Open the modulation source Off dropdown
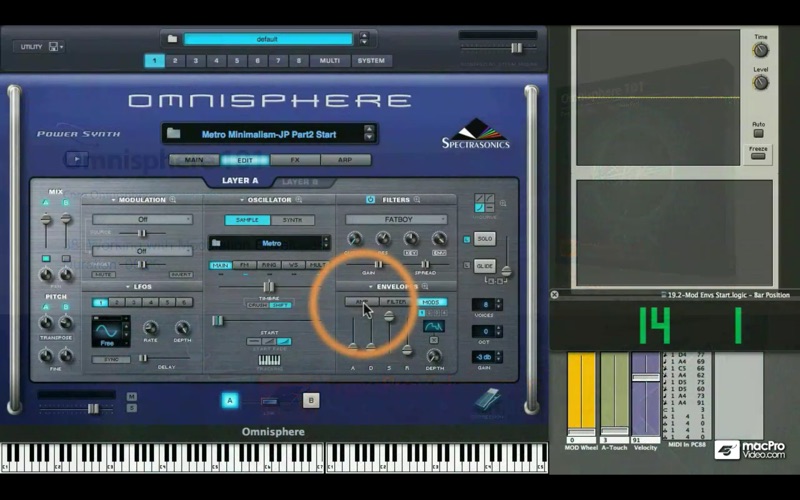Image resolution: width=800 pixels, height=500 pixels. (x=142, y=219)
